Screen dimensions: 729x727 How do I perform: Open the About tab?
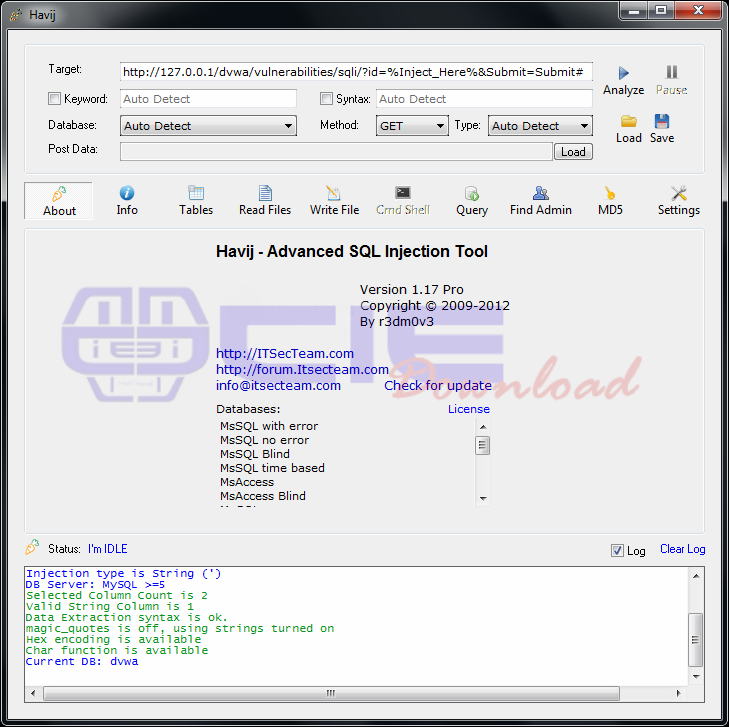[59, 201]
